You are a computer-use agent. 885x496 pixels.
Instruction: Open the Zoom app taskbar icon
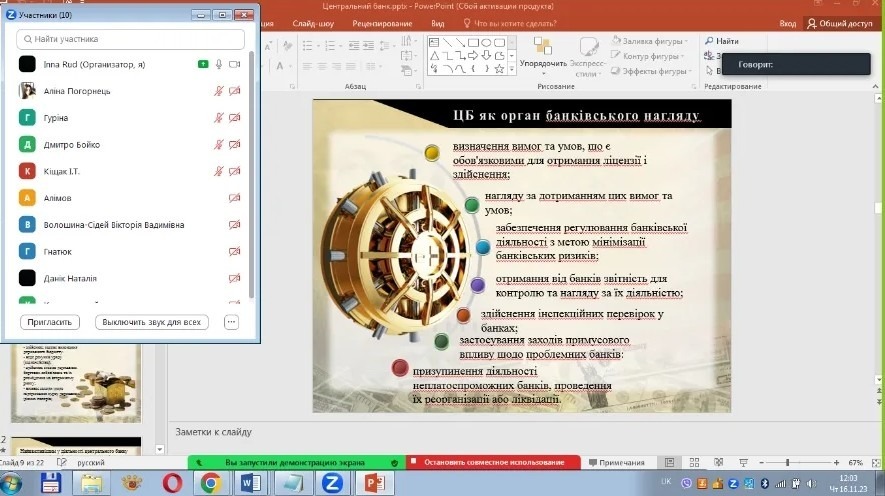[x=330, y=483]
